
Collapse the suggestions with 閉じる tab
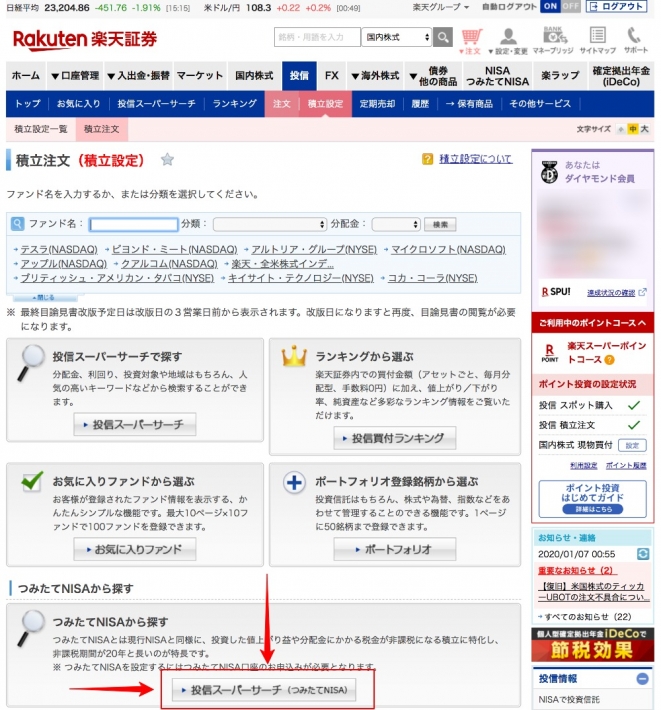coord(45,297)
